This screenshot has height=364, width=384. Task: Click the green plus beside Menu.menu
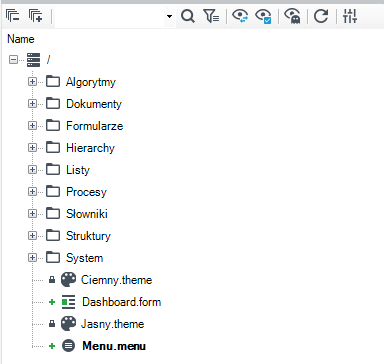click(x=52, y=346)
